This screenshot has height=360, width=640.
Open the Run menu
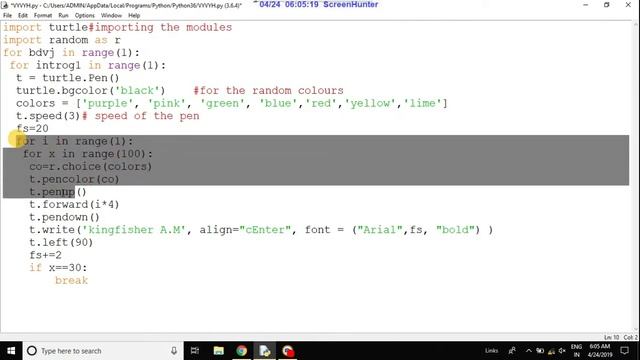[63, 16]
